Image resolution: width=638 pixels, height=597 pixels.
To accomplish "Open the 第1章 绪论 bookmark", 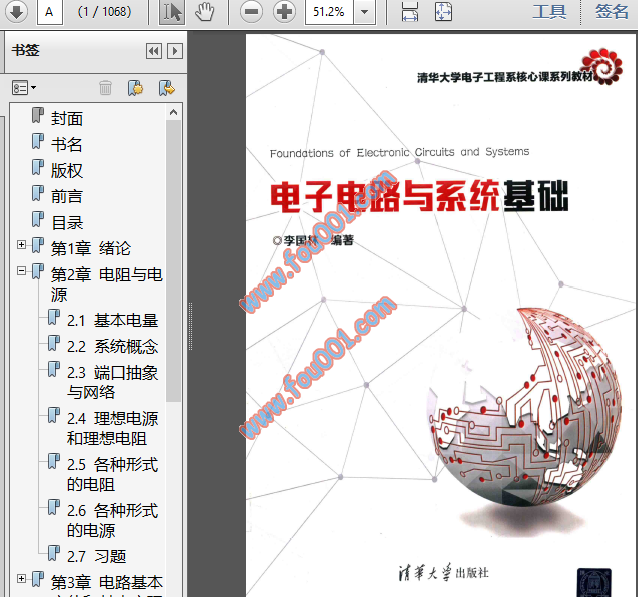I will [91, 248].
